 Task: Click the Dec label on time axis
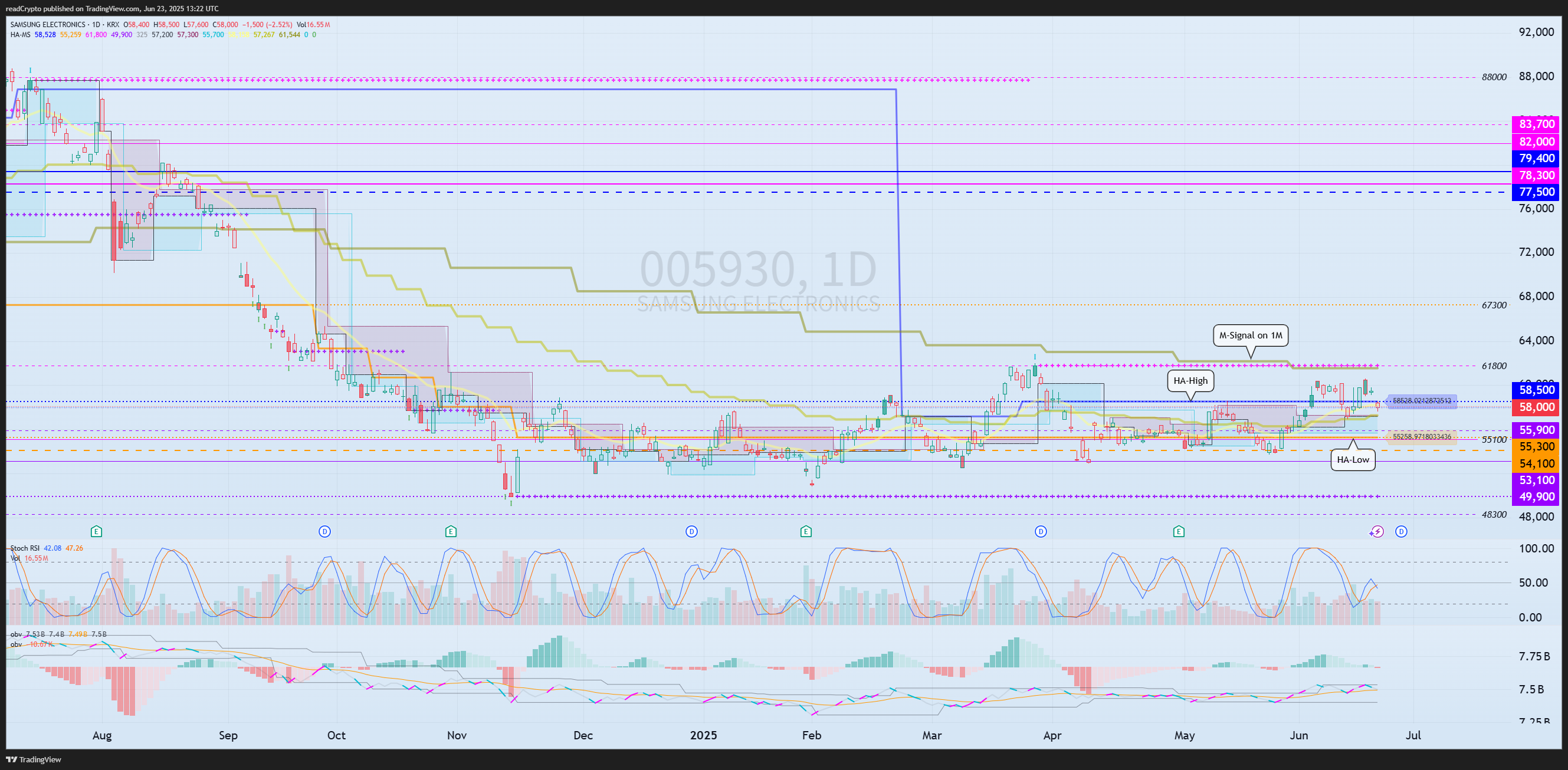[x=582, y=735]
